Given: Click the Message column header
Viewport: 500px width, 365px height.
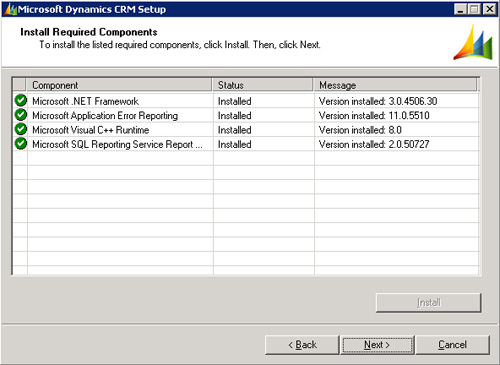Looking at the screenshot, I should pos(395,85).
